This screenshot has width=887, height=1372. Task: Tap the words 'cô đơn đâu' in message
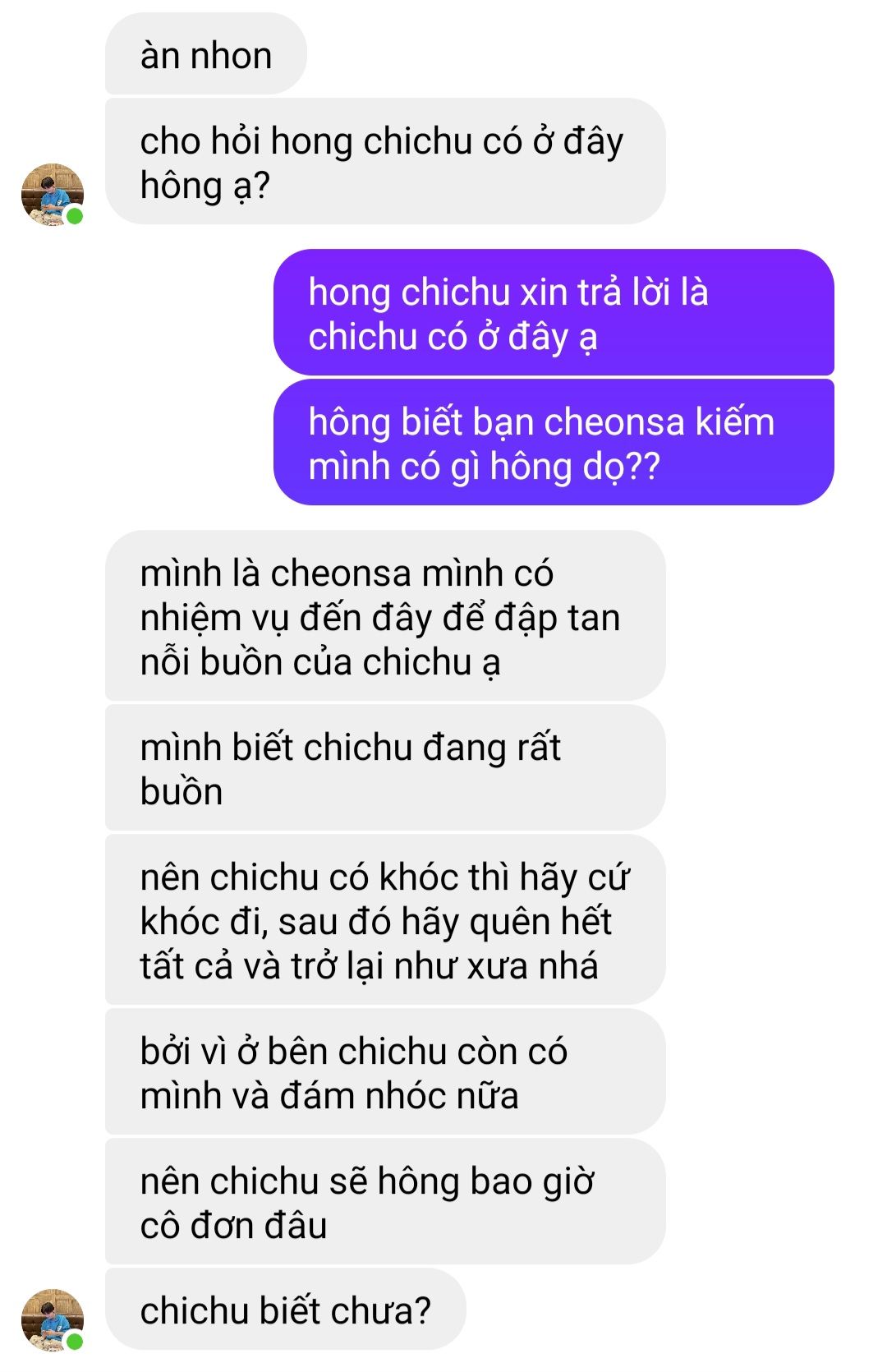pos(233,1225)
